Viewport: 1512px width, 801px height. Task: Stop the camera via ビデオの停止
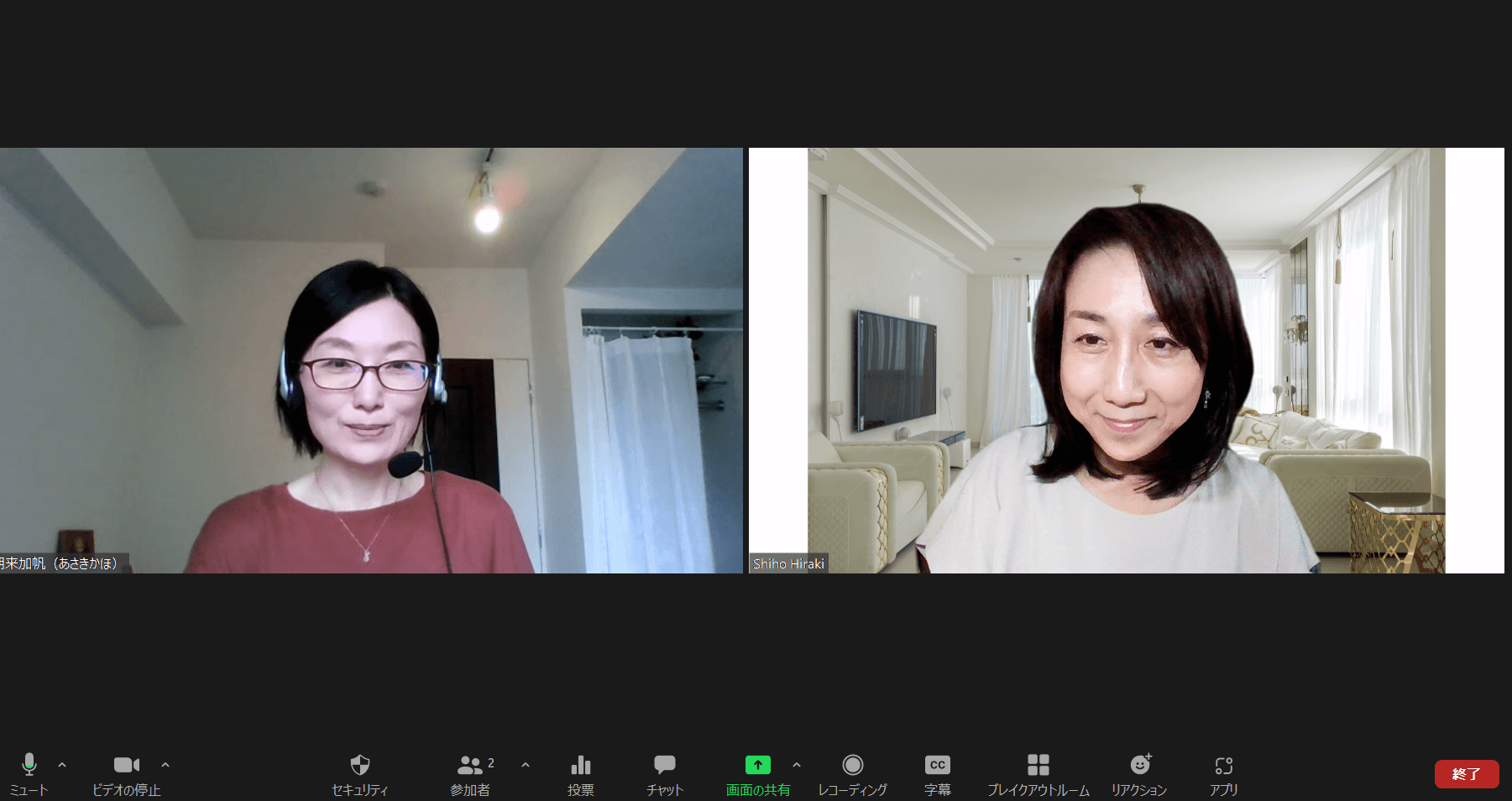tap(126, 765)
